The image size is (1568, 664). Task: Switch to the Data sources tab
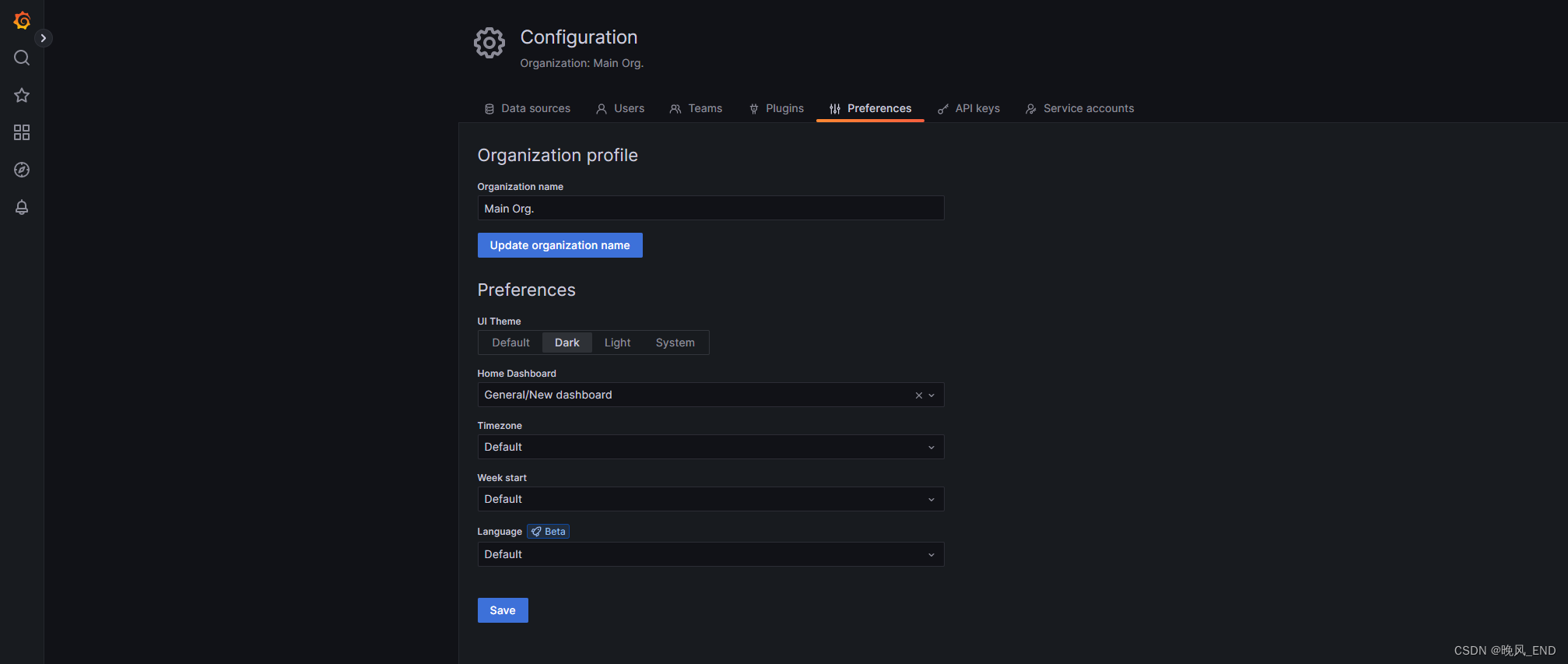click(x=527, y=108)
